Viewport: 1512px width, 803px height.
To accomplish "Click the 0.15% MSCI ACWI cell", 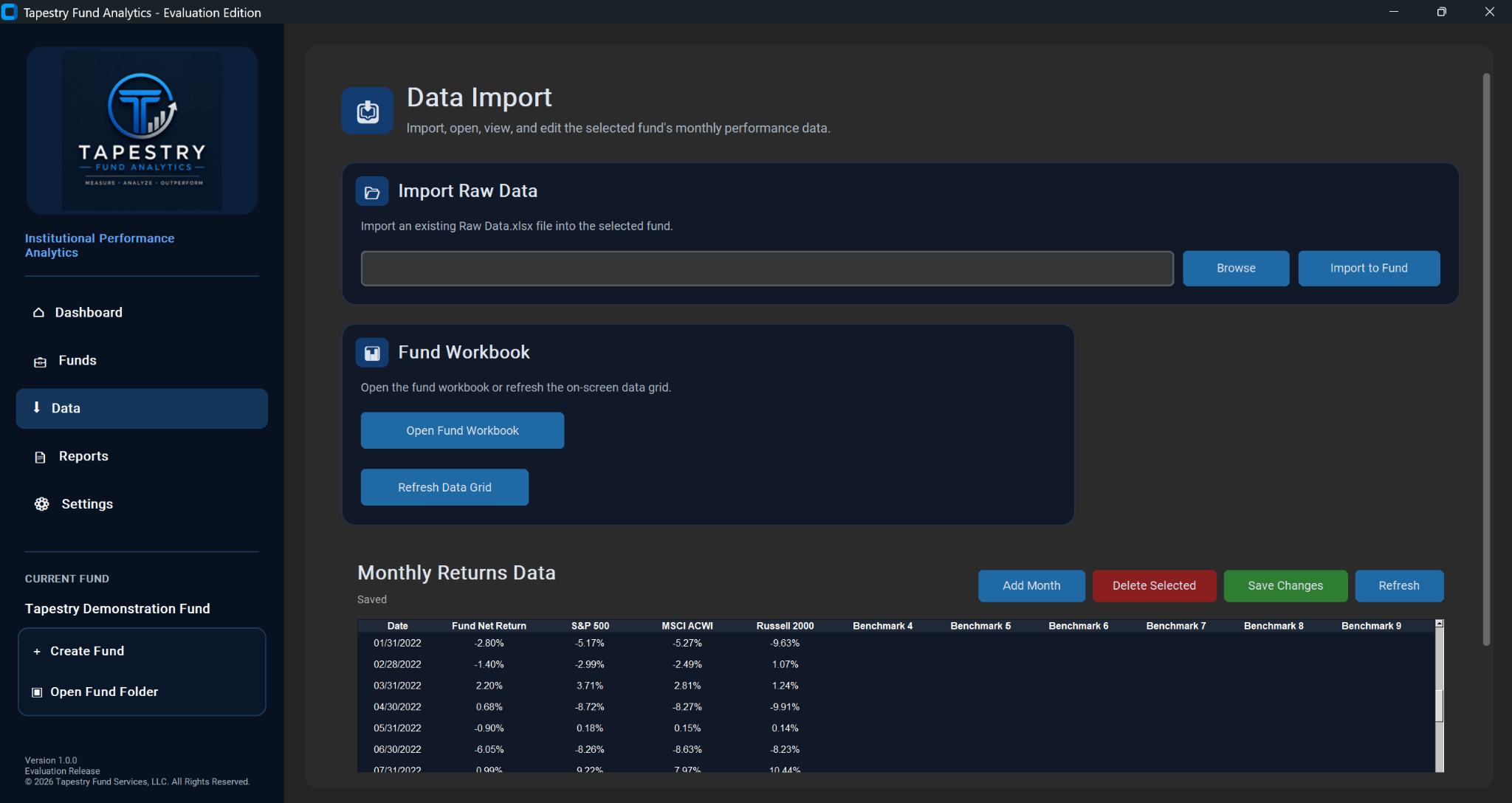I will pos(687,728).
